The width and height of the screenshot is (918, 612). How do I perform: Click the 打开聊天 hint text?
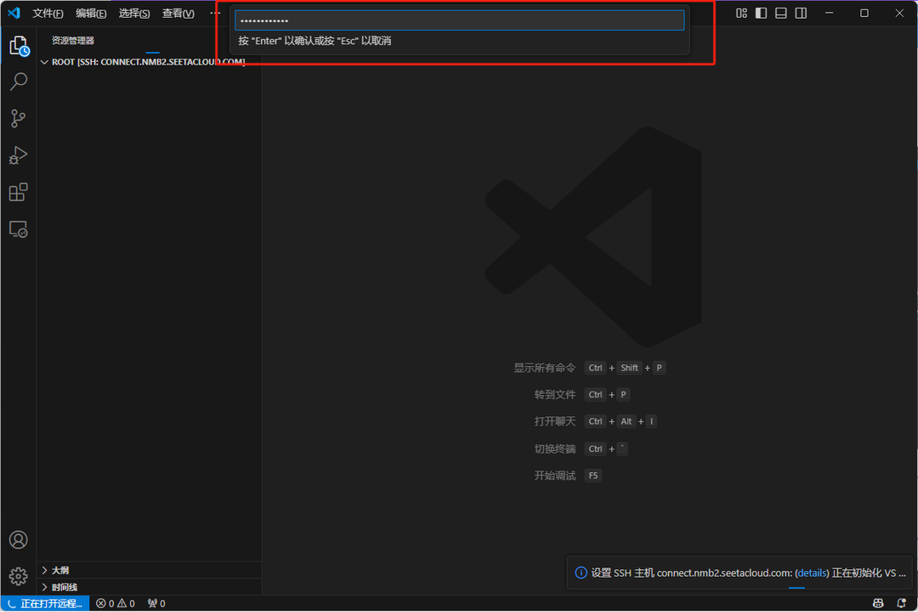point(555,422)
